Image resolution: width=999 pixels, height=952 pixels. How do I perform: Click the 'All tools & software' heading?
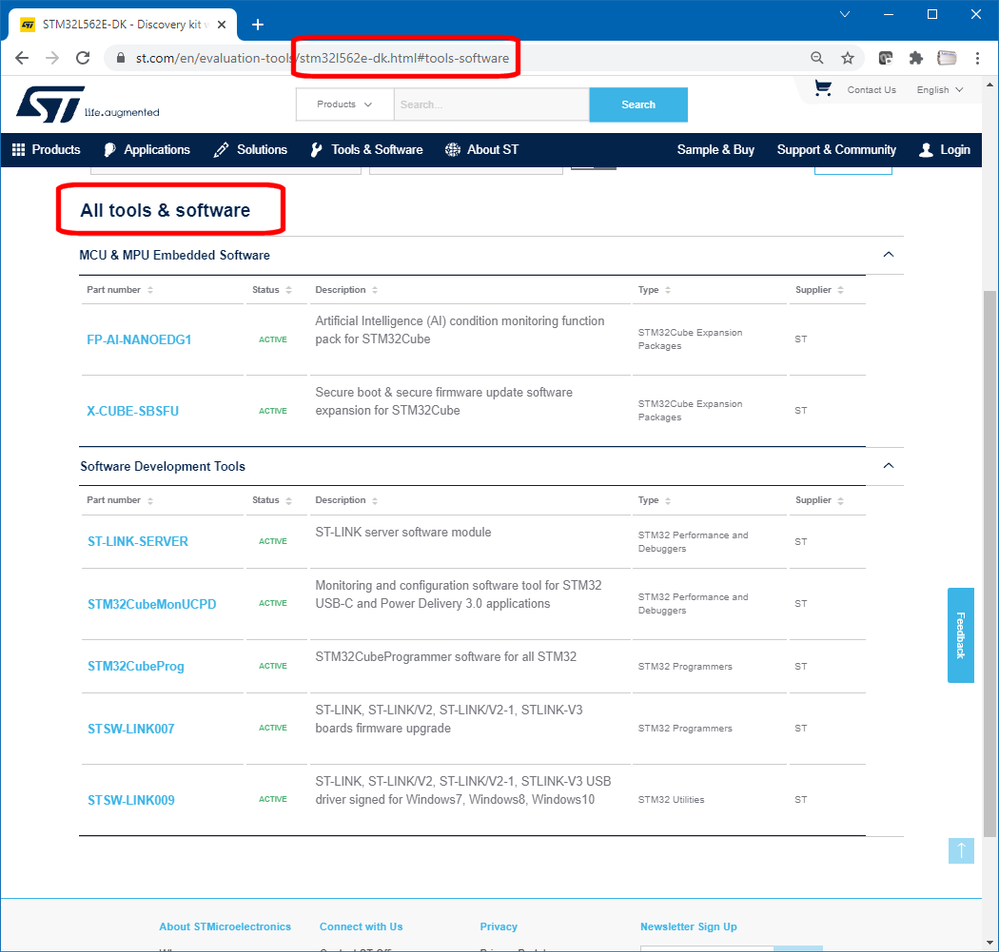pos(165,210)
